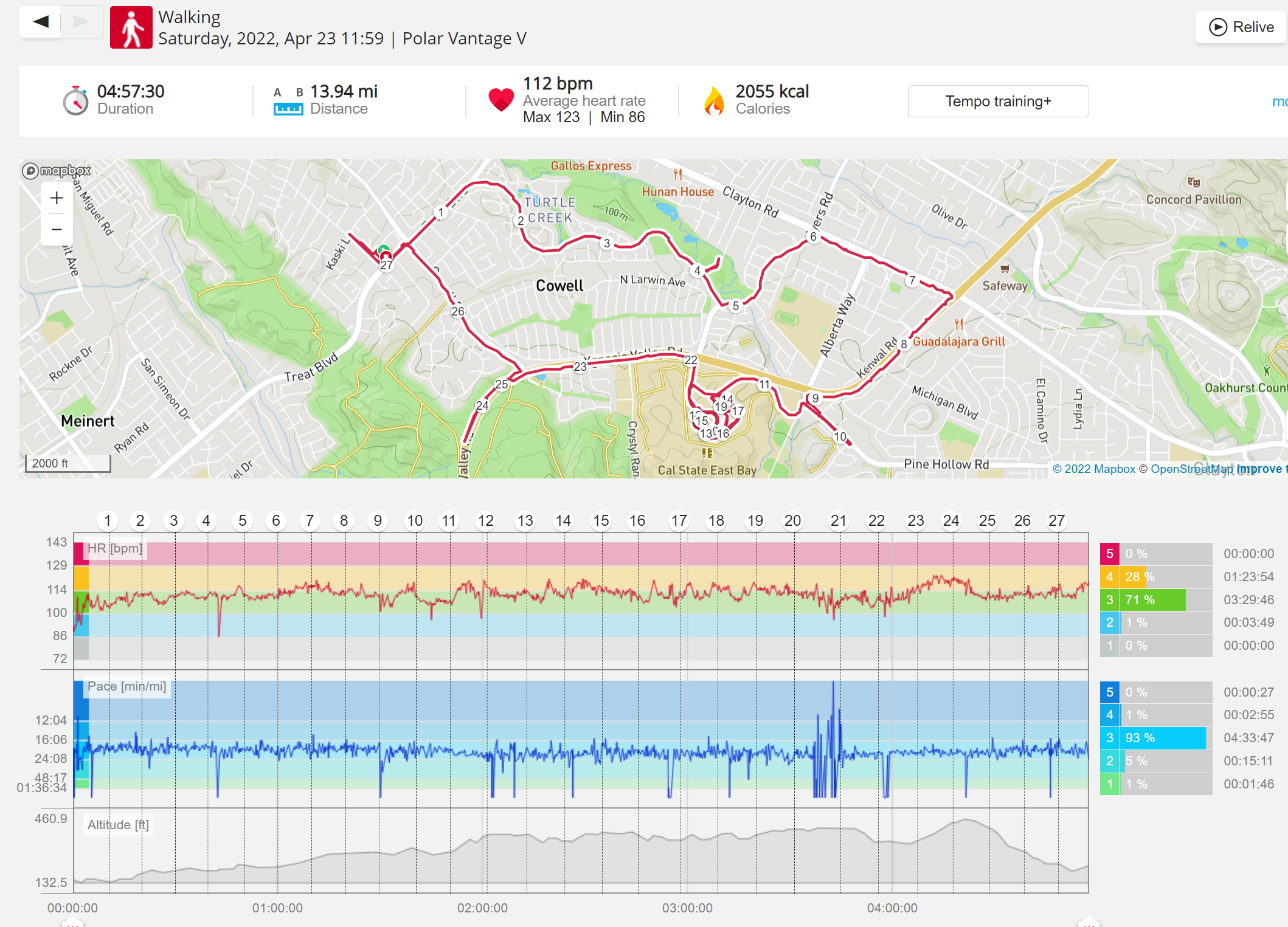This screenshot has width=1288, height=927.
Task: Click the duration stopwatch icon
Action: [x=76, y=100]
